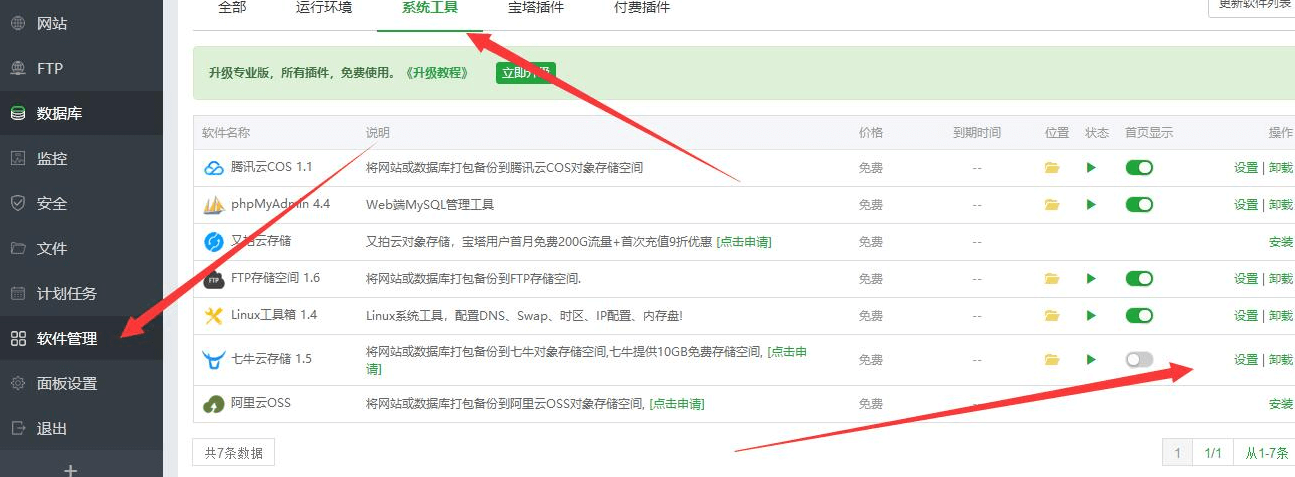Switch to the 全部 tab
The height and width of the screenshot is (477, 1295).
pos(231,8)
